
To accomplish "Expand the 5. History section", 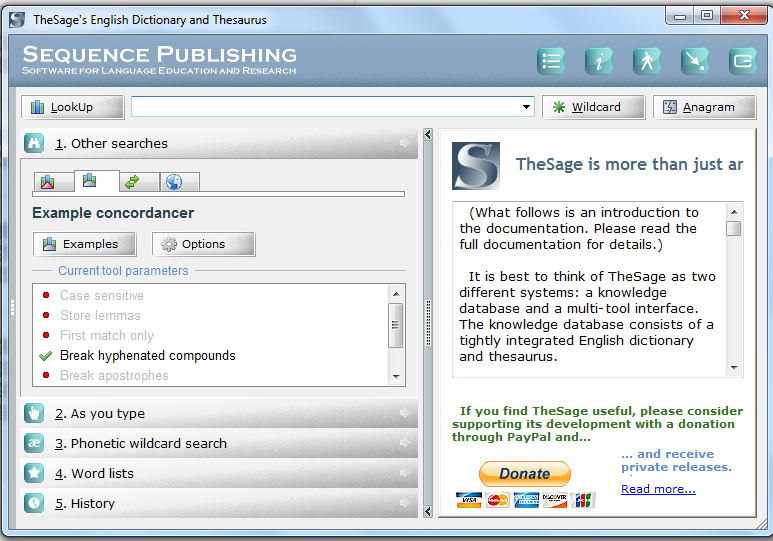I will [219, 503].
